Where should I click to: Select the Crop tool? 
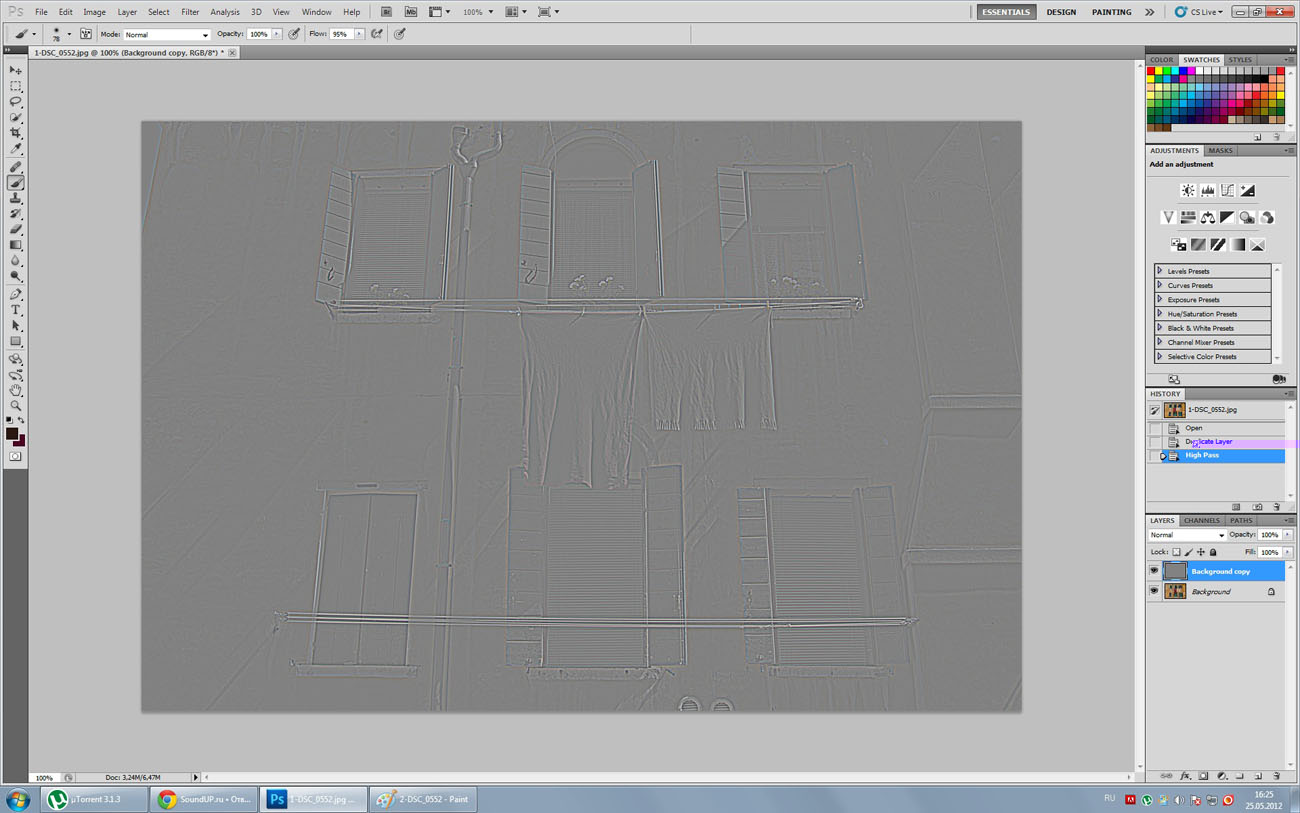[x=16, y=133]
